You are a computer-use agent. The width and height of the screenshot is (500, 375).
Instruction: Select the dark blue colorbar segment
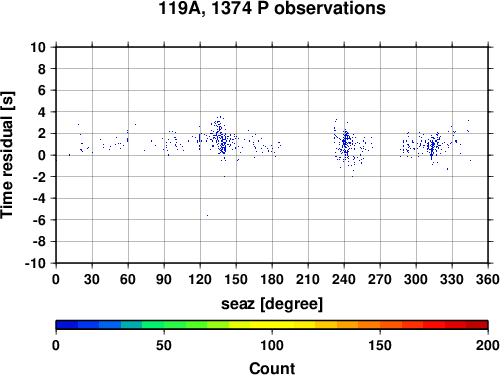tap(67, 325)
